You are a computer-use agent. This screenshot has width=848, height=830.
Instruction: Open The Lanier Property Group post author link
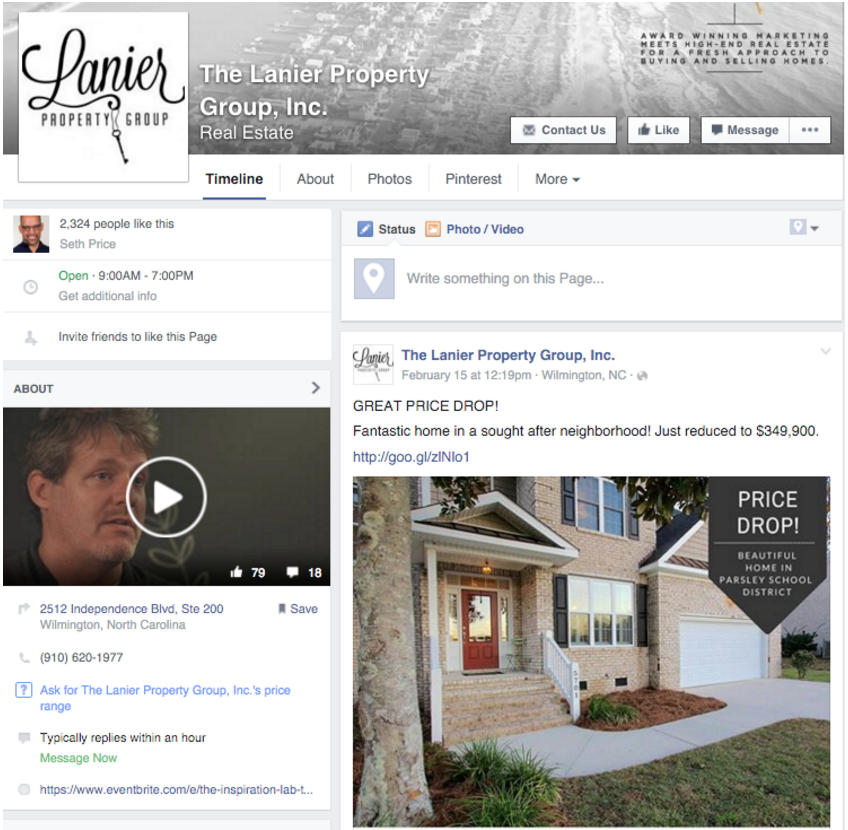click(508, 355)
